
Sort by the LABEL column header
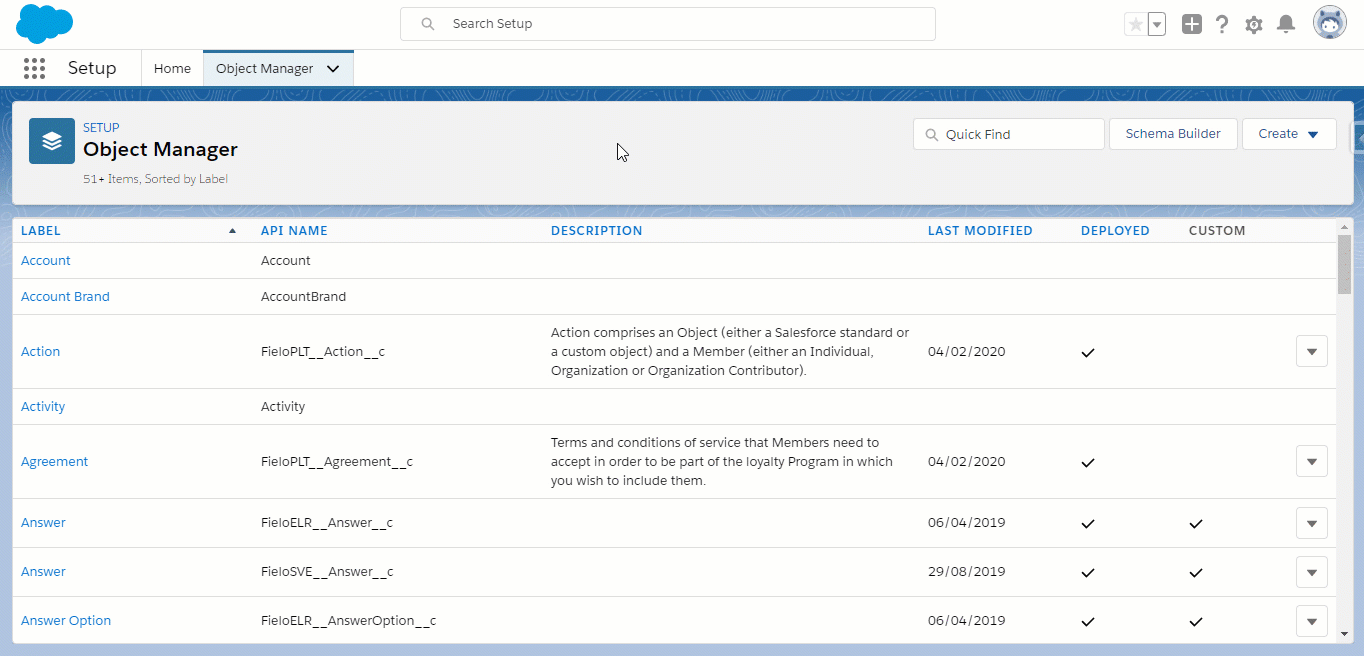coord(41,230)
